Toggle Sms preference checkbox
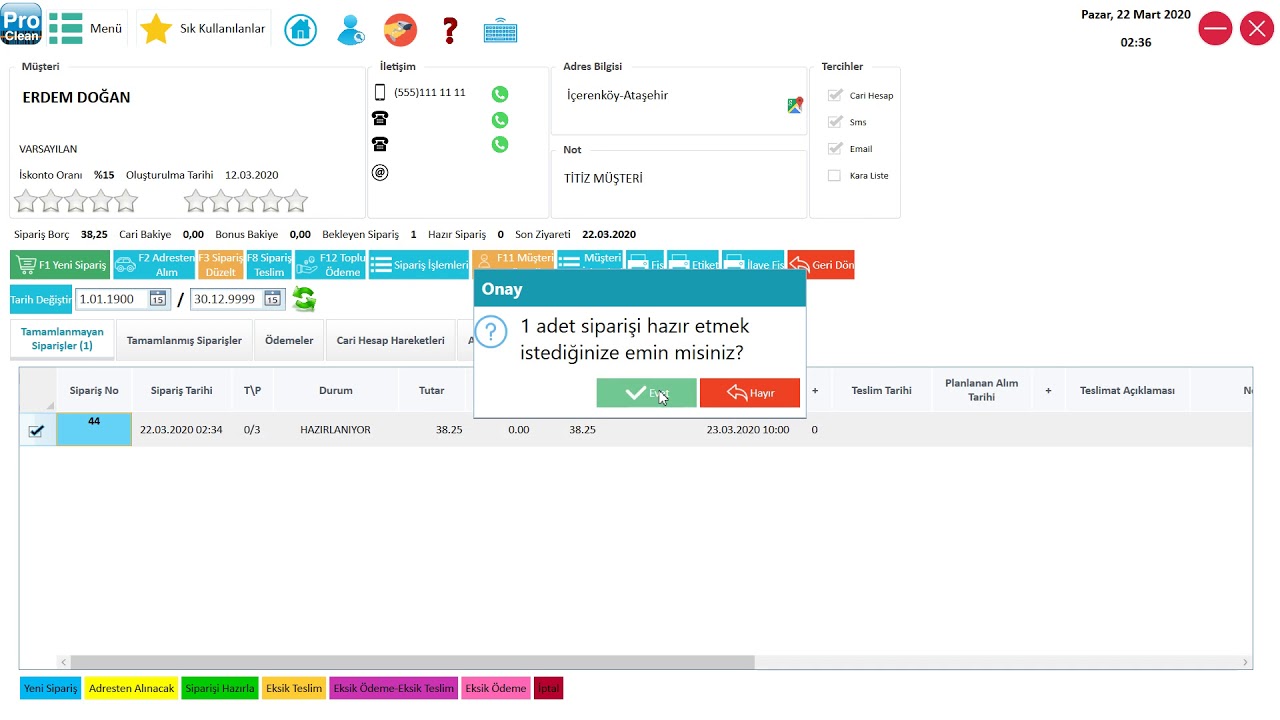 835,122
